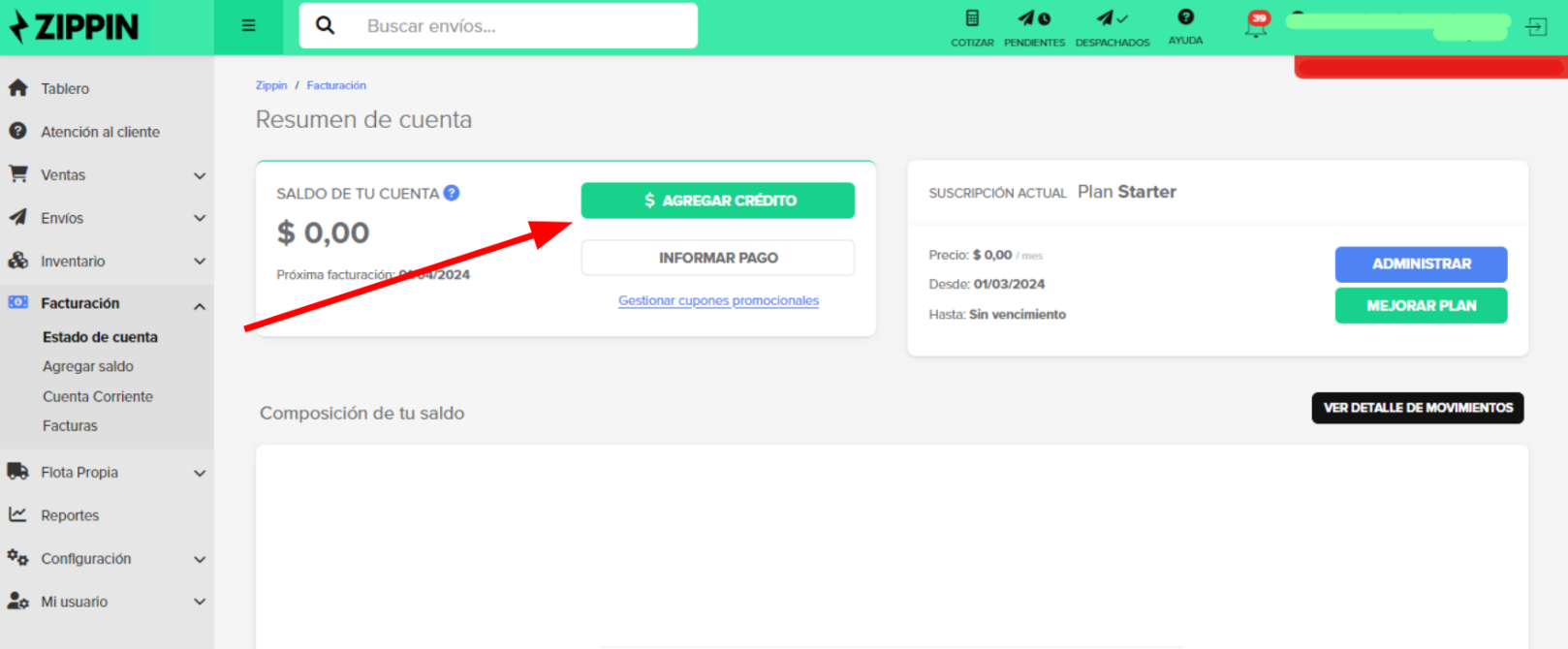Click the Envíos paper plane icon
1568x649 pixels.
point(17,218)
